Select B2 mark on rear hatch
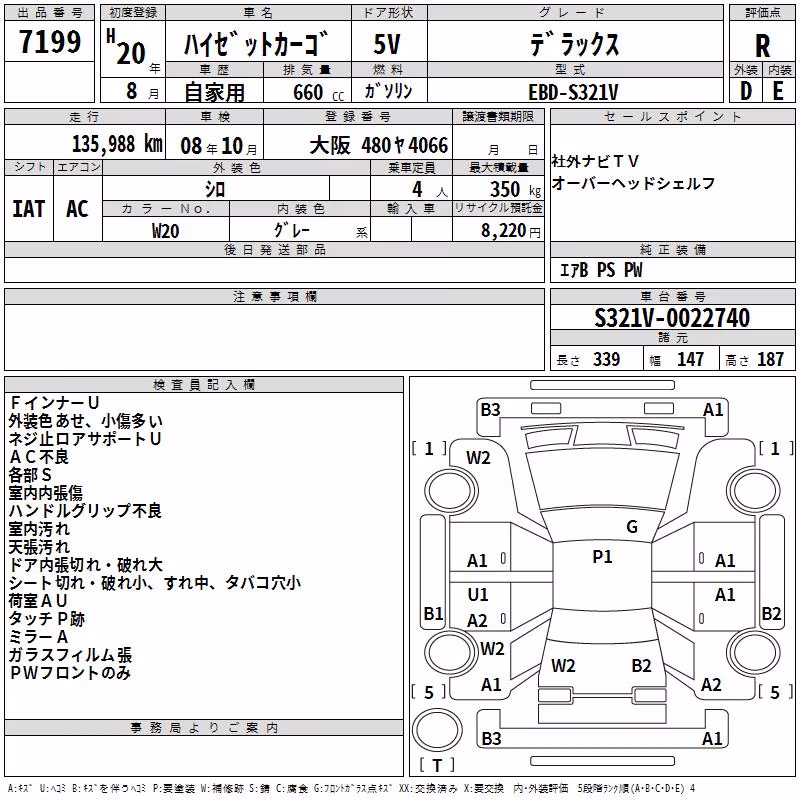Screen dimensions: 800x800 point(641,666)
